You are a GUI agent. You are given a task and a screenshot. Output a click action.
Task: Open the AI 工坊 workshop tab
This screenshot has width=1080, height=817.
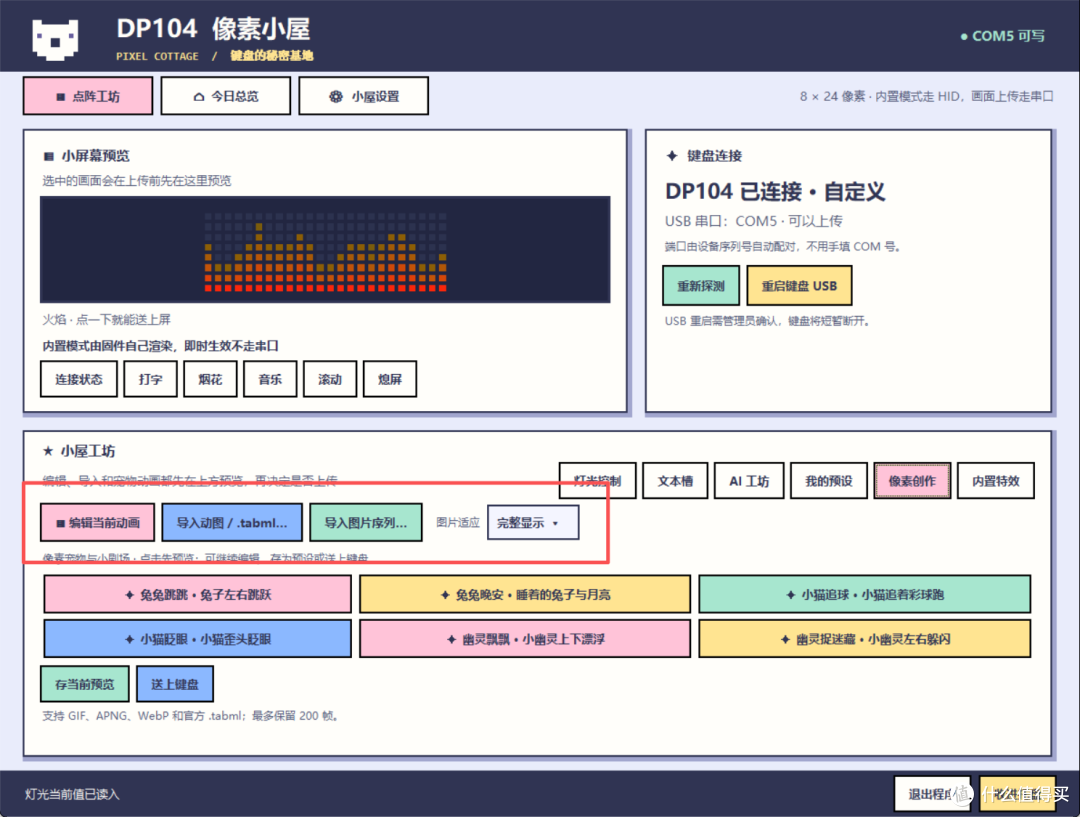point(749,481)
